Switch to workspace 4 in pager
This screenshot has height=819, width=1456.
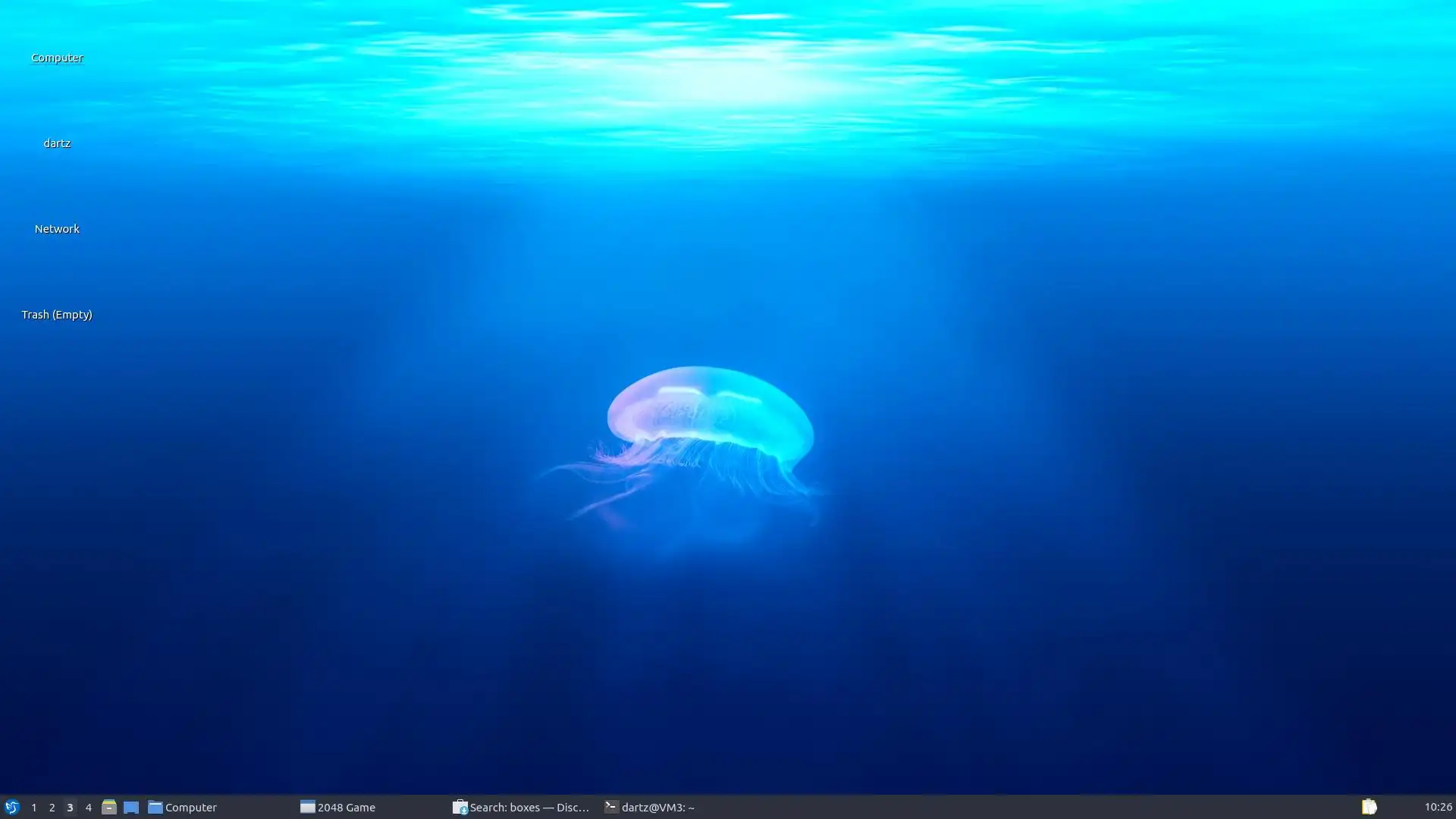[x=88, y=807]
